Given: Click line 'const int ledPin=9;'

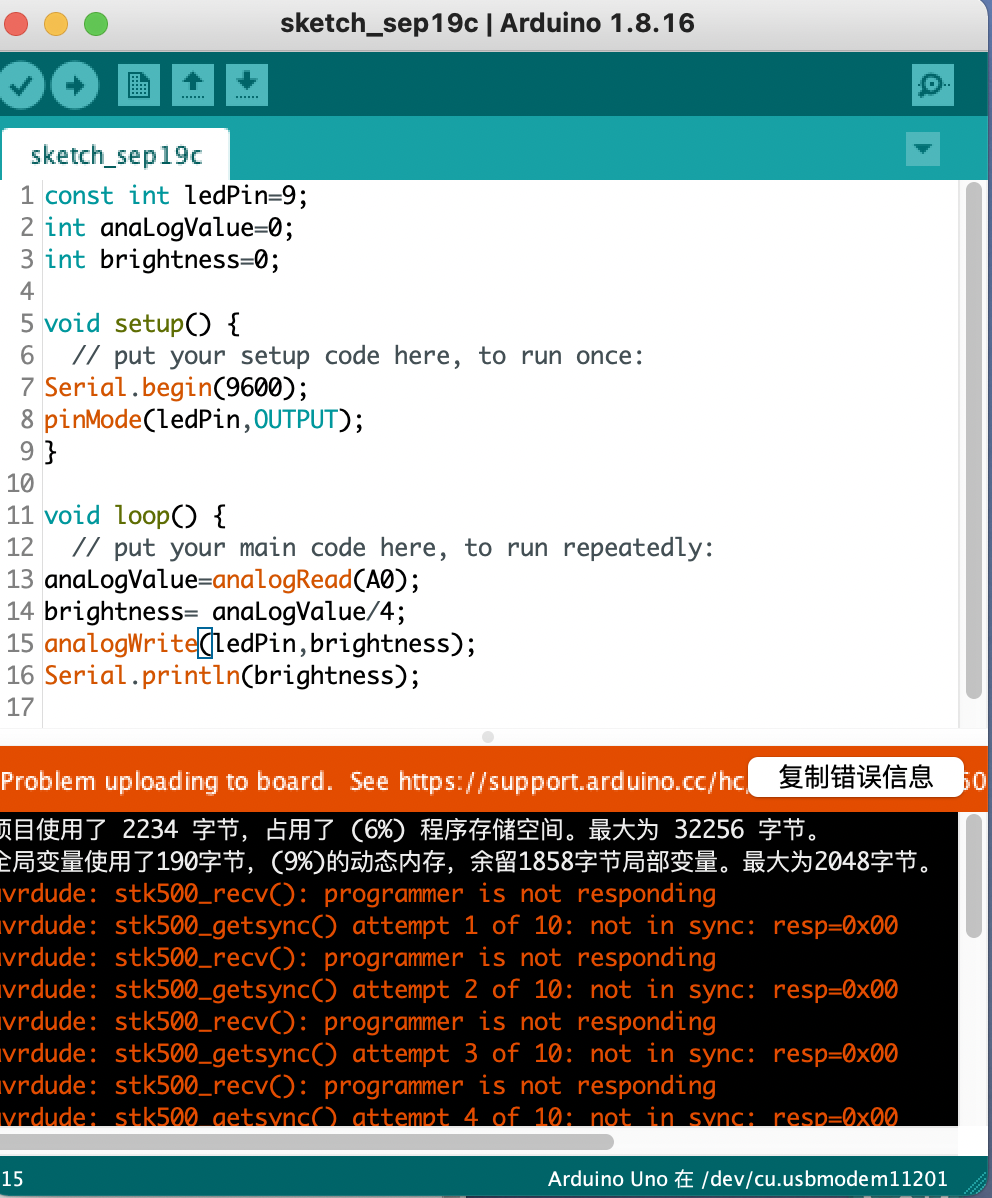Looking at the screenshot, I should (176, 196).
